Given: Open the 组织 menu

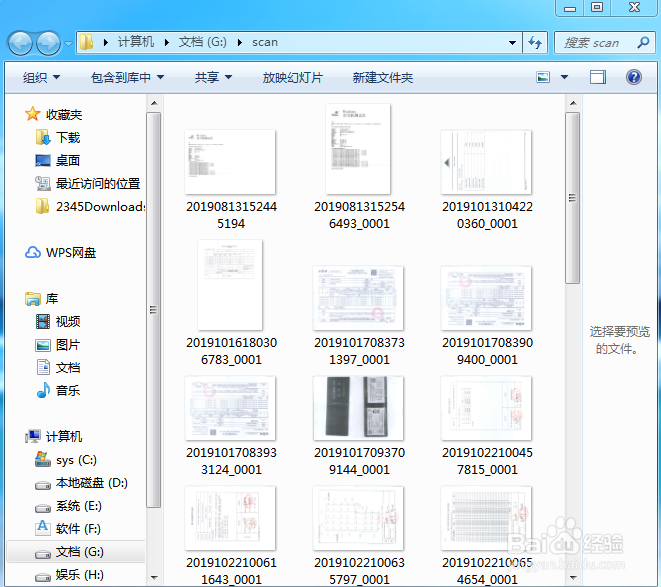Looking at the screenshot, I should click(41, 78).
